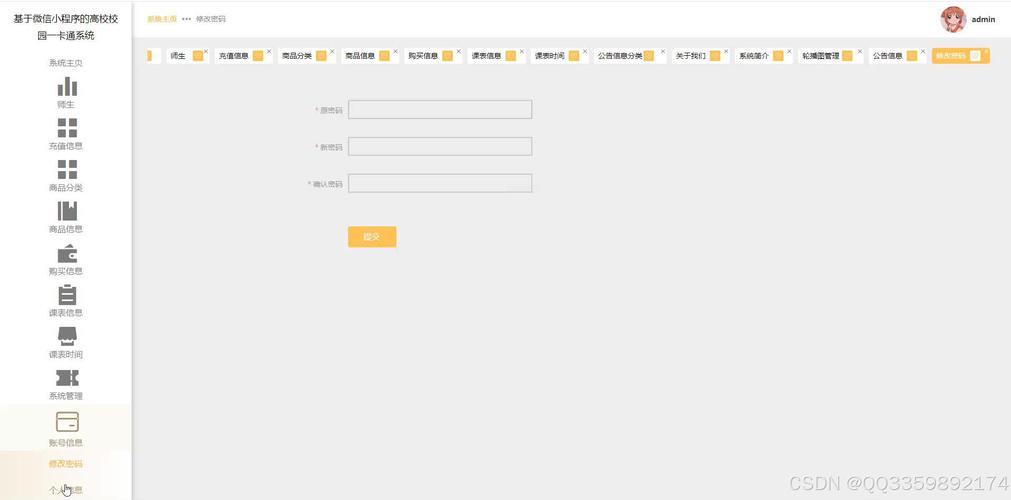Open 商品信息 via its sidebar icon
This screenshot has width=1011, height=500.
67,211
